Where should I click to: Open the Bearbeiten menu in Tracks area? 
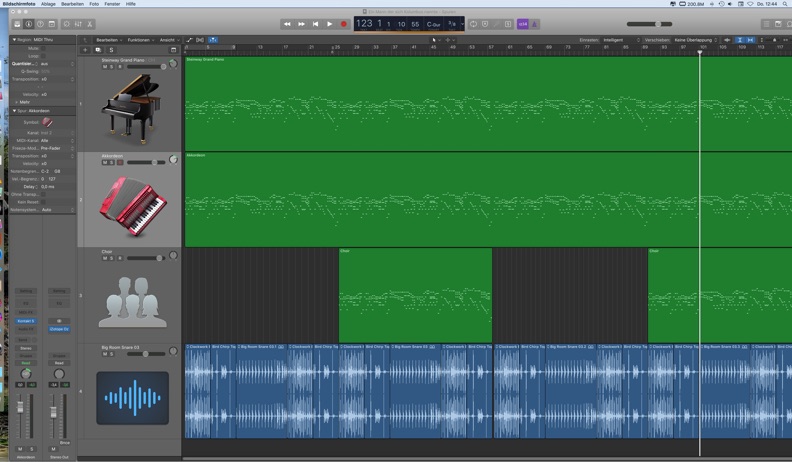109,40
